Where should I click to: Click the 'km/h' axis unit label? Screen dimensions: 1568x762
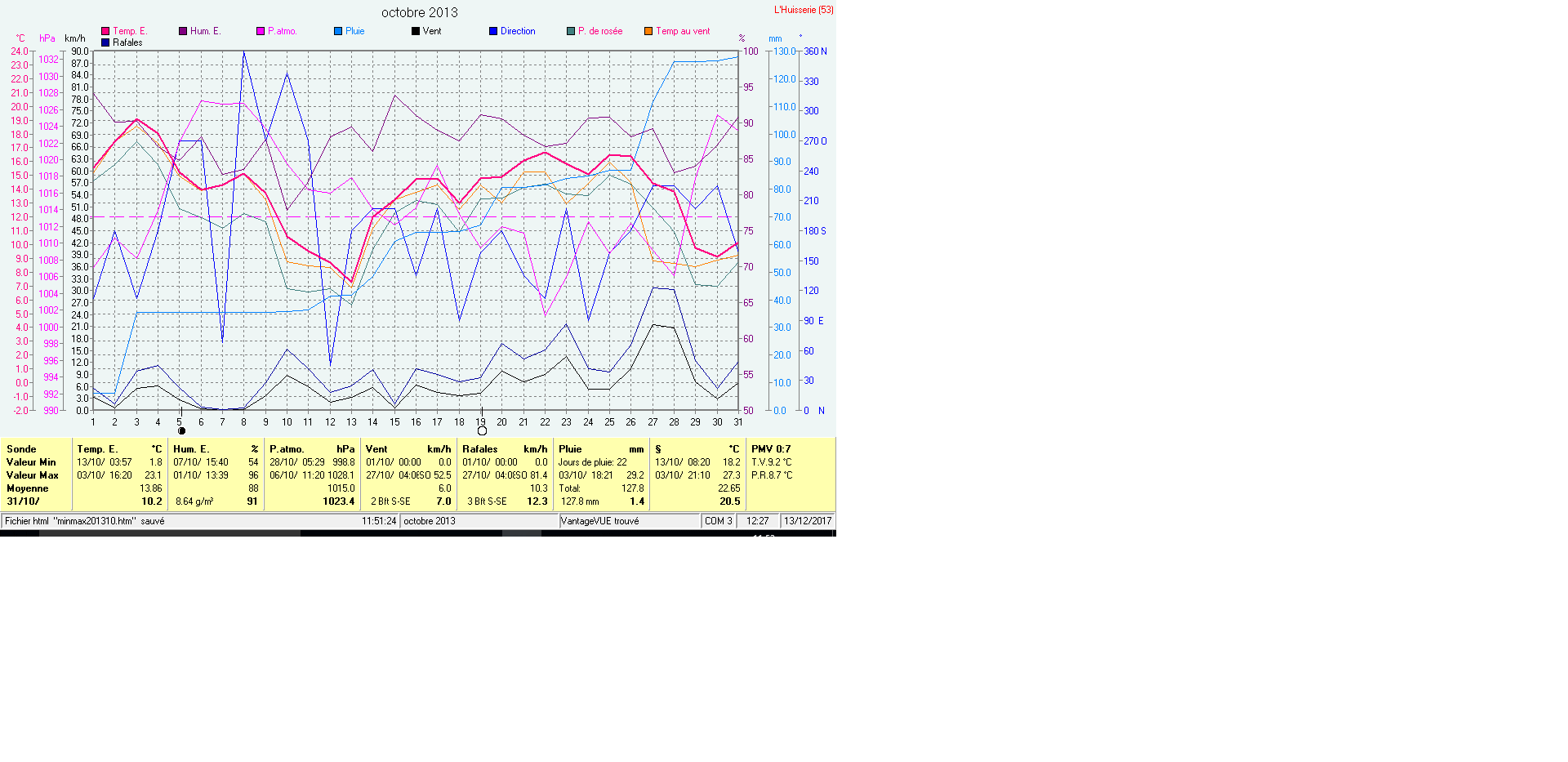(x=75, y=38)
